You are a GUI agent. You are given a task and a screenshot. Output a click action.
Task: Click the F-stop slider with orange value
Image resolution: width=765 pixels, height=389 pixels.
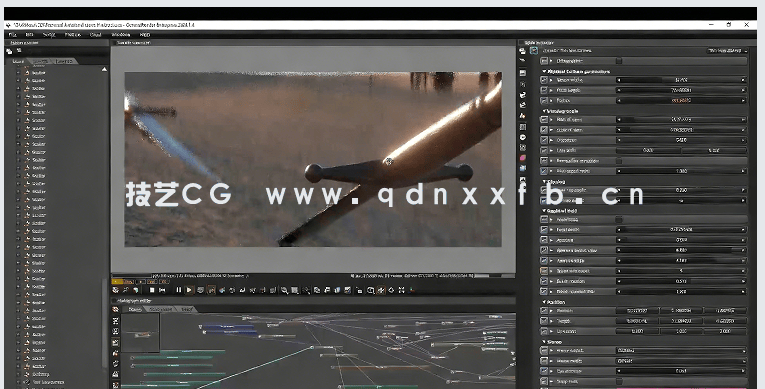[682, 101]
